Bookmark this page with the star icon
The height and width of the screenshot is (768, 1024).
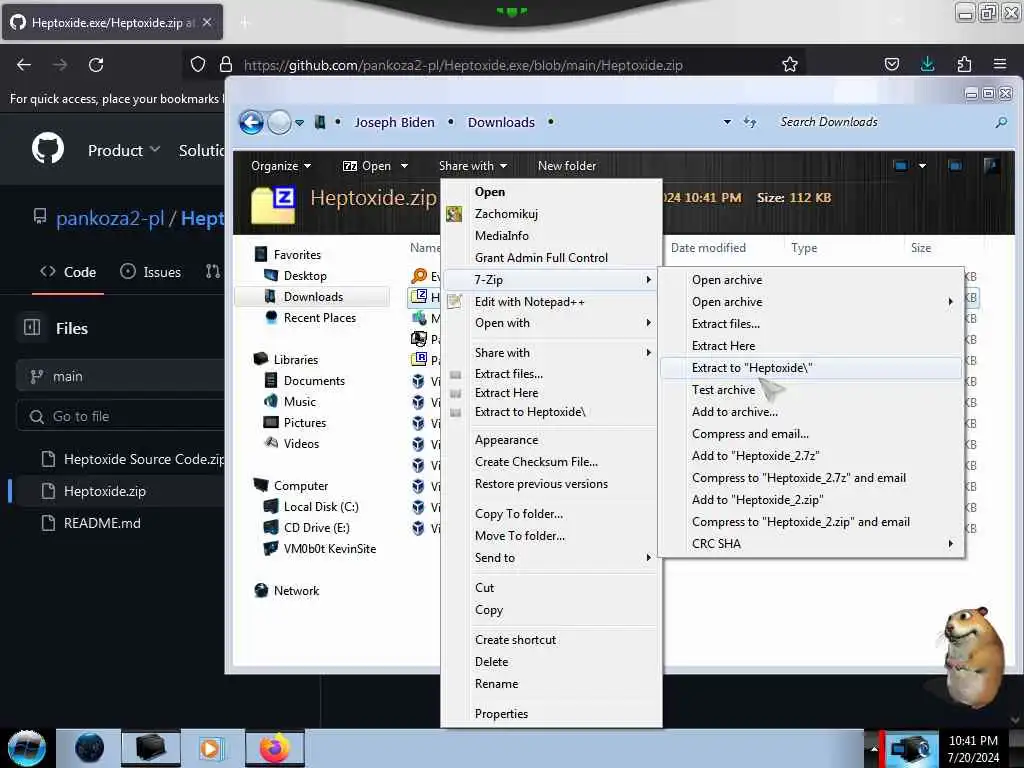790,65
